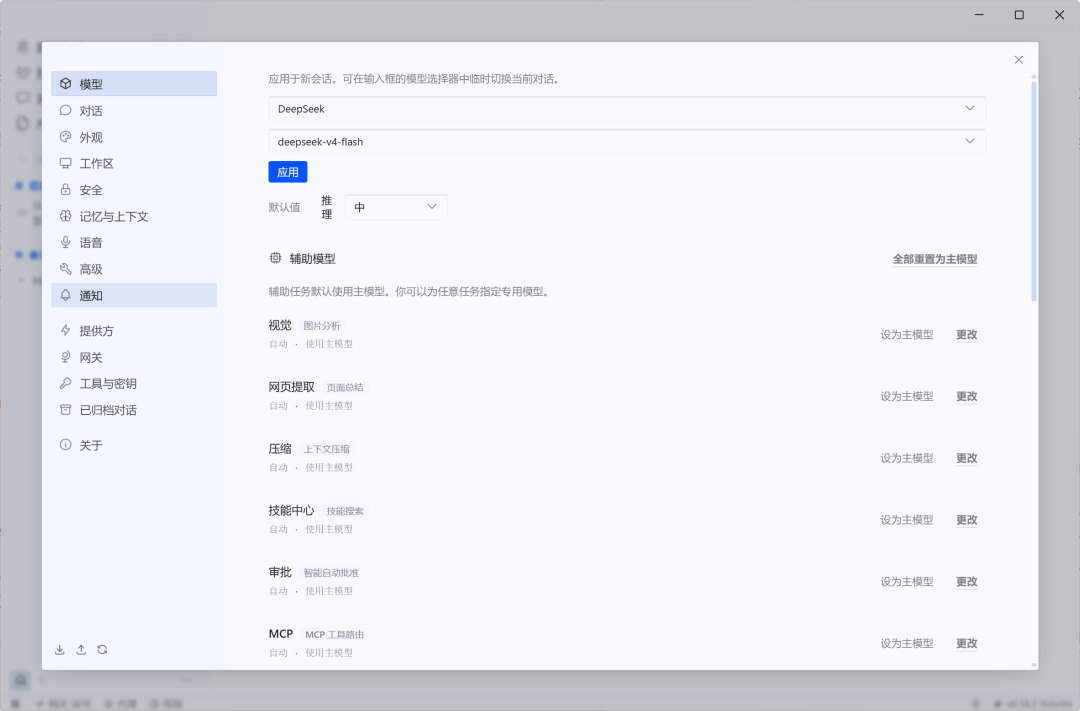Click the microphone icon beside 语音
The height and width of the screenshot is (711, 1080).
pos(65,243)
